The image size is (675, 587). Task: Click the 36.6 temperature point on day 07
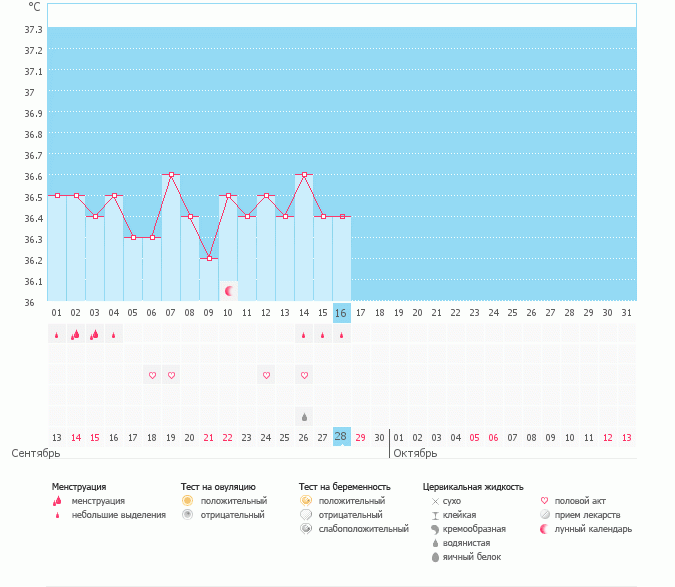[x=171, y=175]
